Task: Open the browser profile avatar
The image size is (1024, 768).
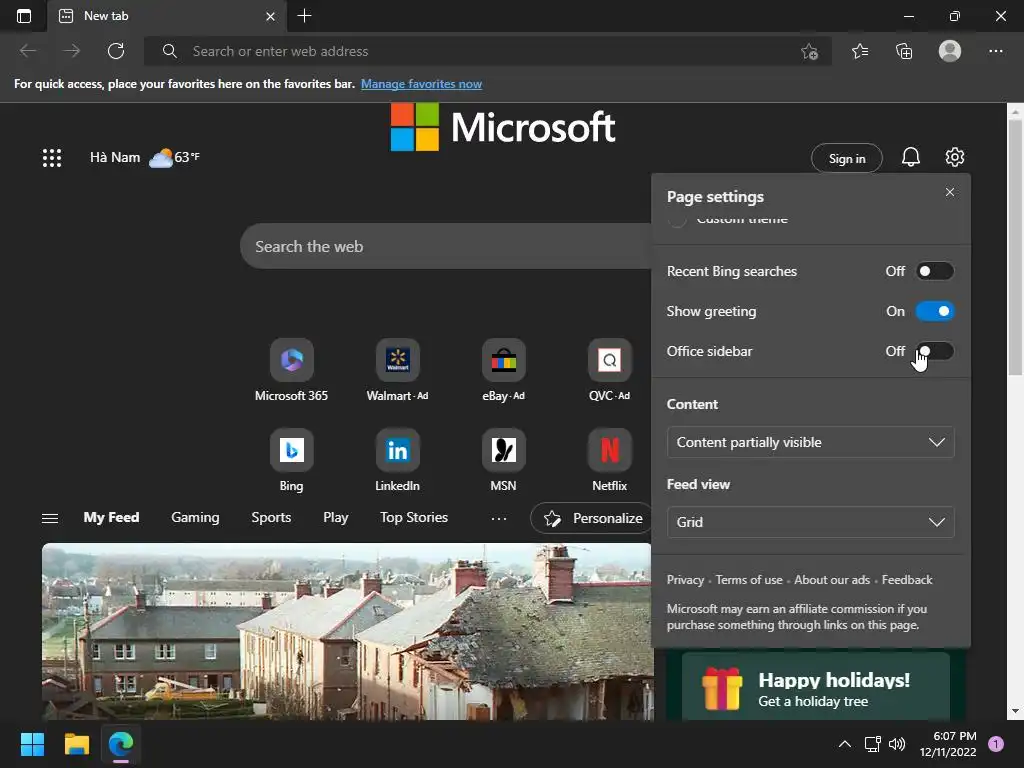Action: (950, 51)
